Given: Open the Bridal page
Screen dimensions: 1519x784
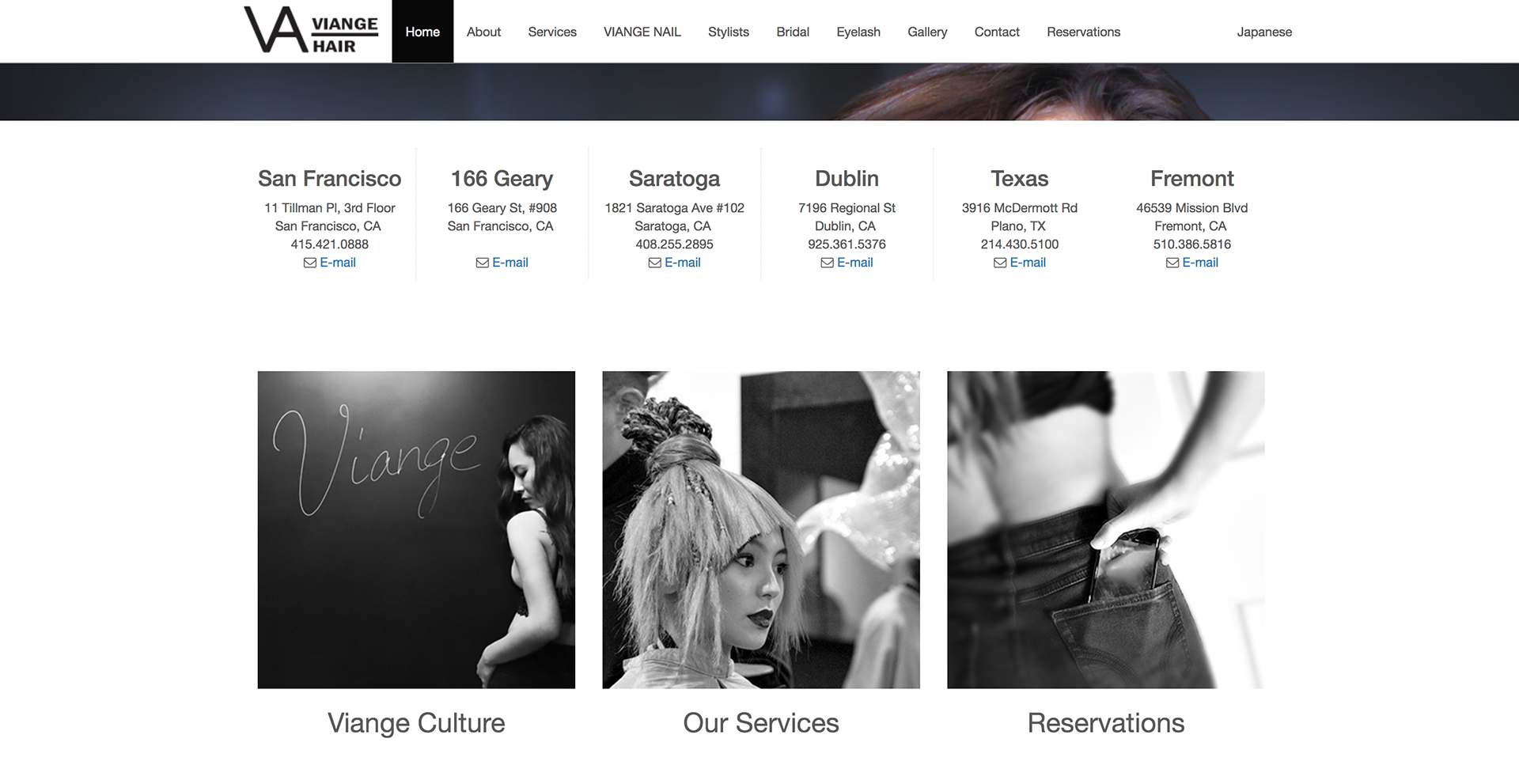Looking at the screenshot, I should tap(793, 32).
